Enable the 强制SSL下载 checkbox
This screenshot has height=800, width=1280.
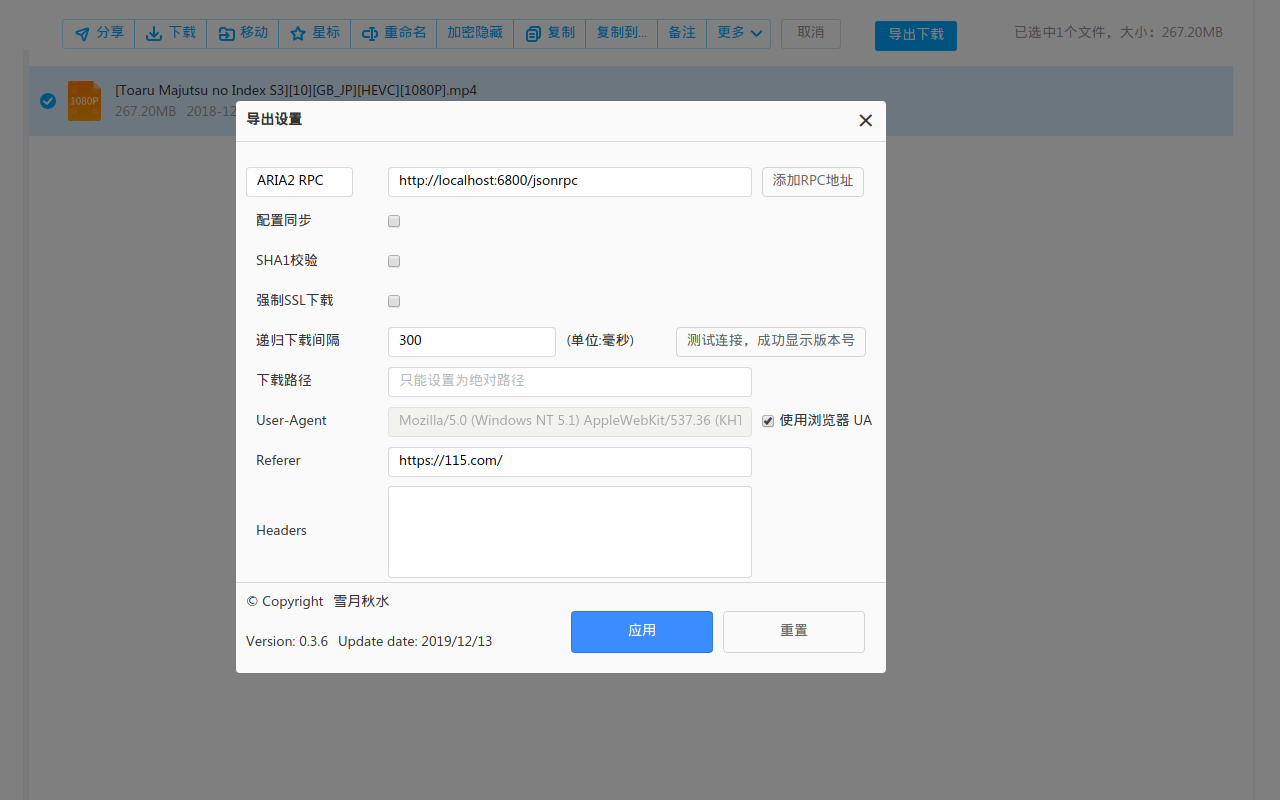(394, 301)
